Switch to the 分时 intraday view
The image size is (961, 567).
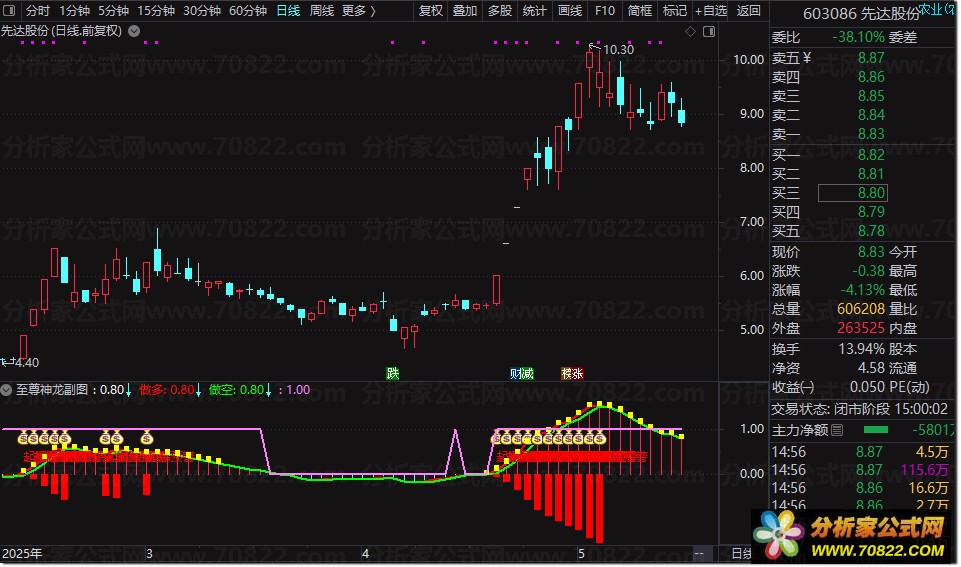pyautogui.click(x=37, y=10)
